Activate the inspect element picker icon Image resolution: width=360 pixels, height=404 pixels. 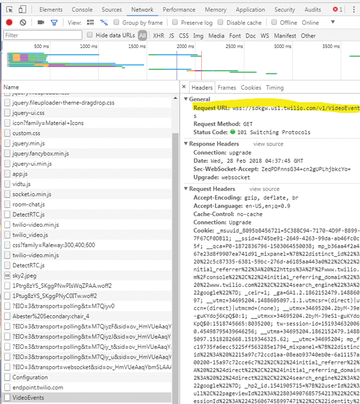[10, 10]
